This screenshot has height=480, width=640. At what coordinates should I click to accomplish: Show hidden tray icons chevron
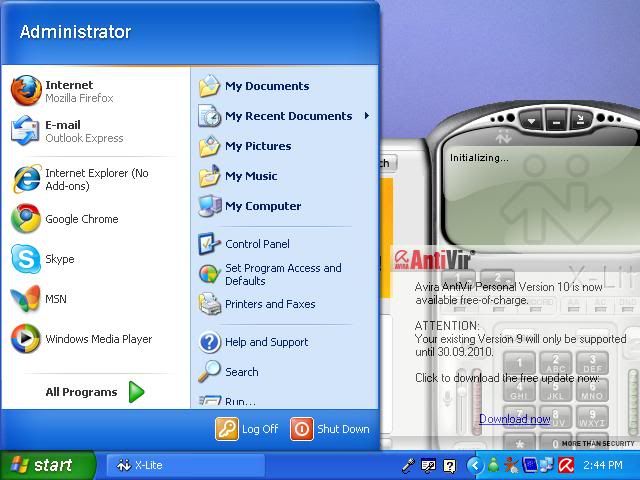(x=475, y=465)
